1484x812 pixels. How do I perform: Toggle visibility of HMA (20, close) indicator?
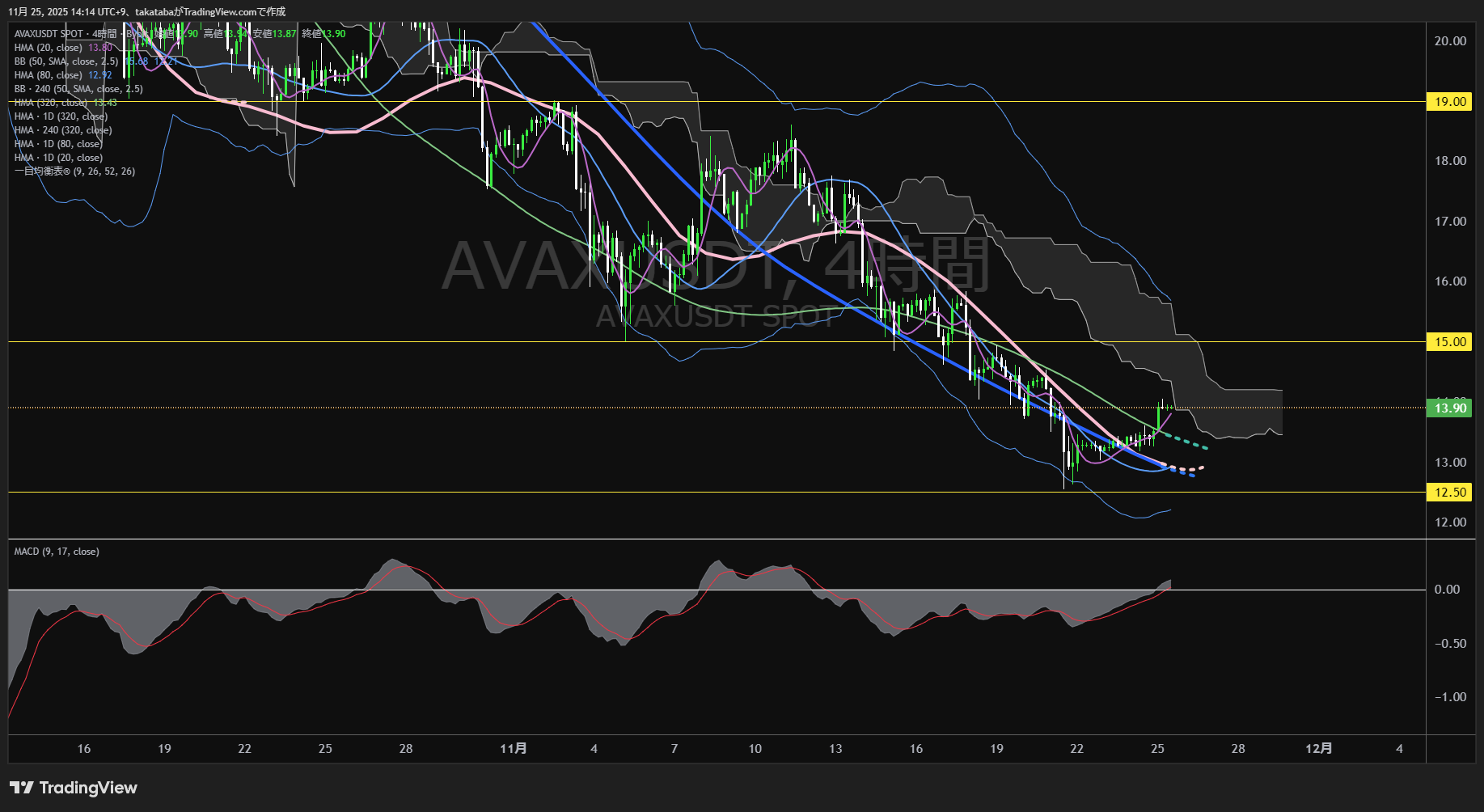click(x=49, y=47)
